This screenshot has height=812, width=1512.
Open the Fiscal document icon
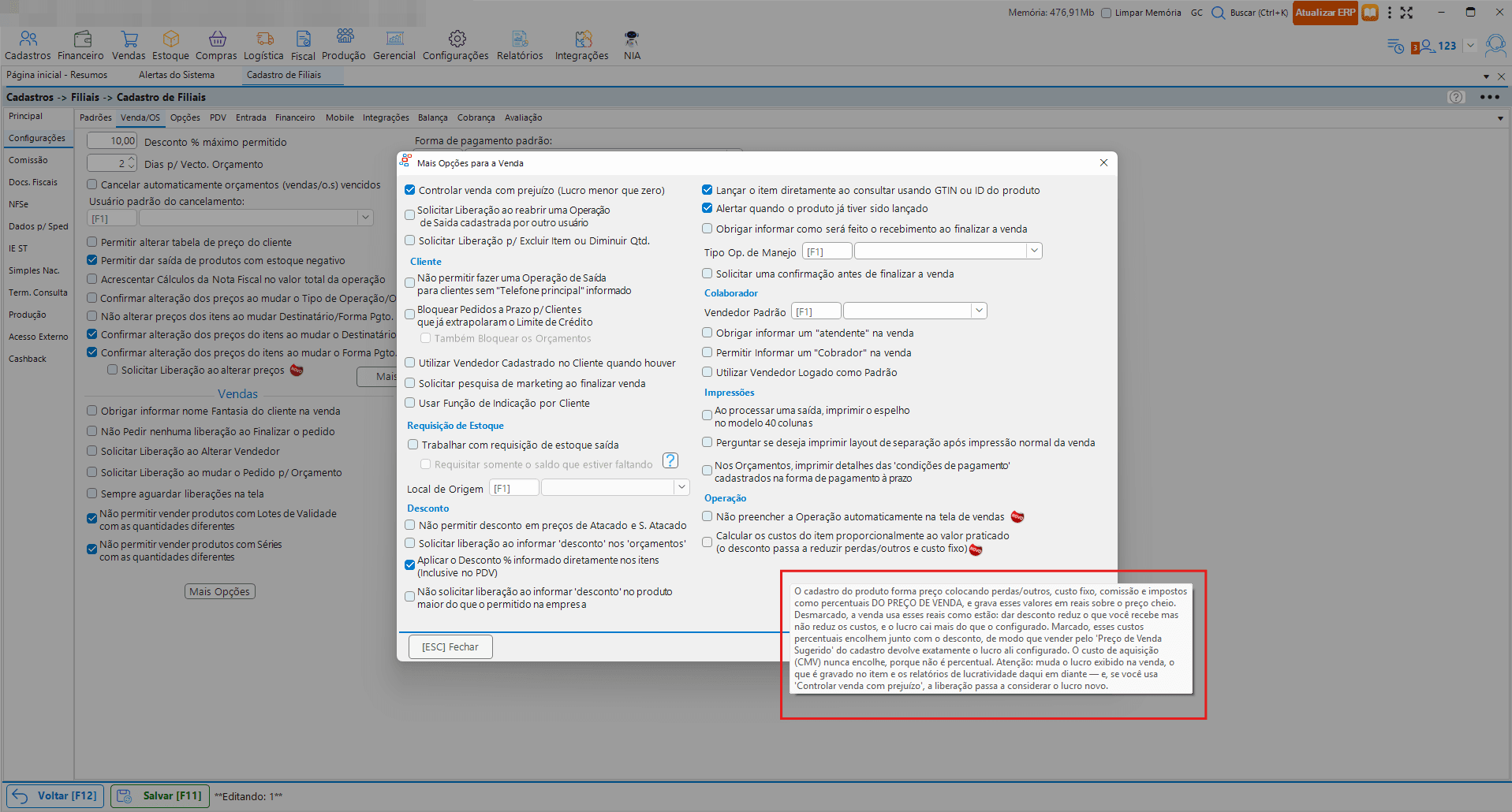point(304,39)
